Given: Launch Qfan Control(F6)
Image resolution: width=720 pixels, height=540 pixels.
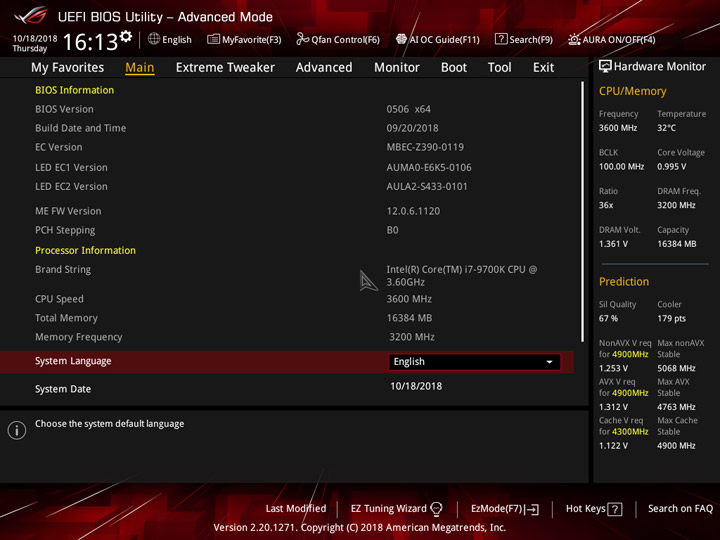Looking at the screenshot, I should (x=345, y=40).
